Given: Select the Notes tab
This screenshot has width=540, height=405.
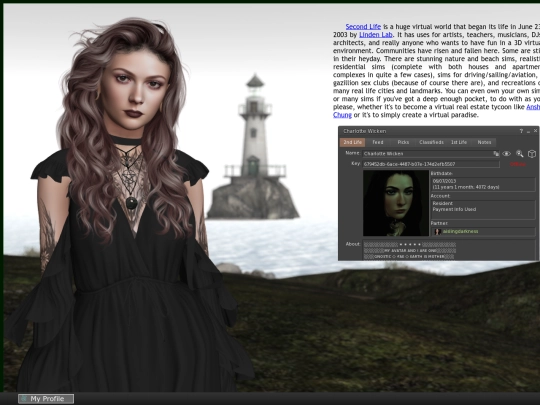Looking at the screenshot, I should click(x=484, y=142).
